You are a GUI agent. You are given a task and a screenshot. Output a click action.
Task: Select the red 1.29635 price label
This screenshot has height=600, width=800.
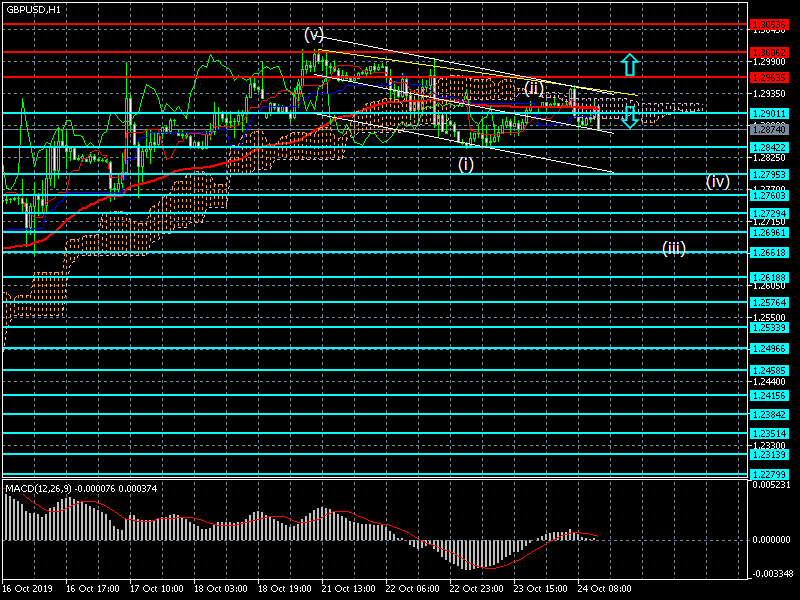pos(769,78)
